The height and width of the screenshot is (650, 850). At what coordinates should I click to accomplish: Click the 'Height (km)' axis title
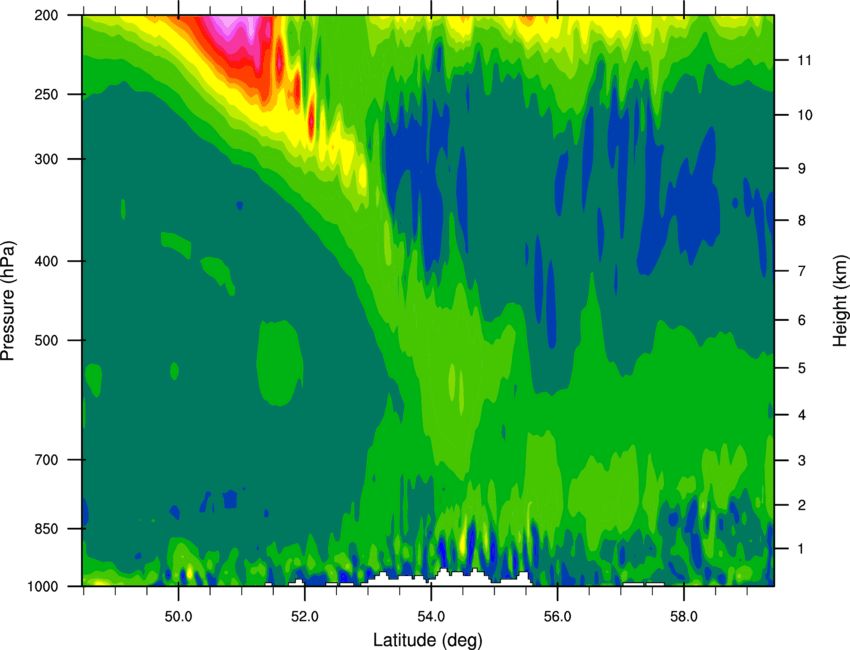click(840, 300)
